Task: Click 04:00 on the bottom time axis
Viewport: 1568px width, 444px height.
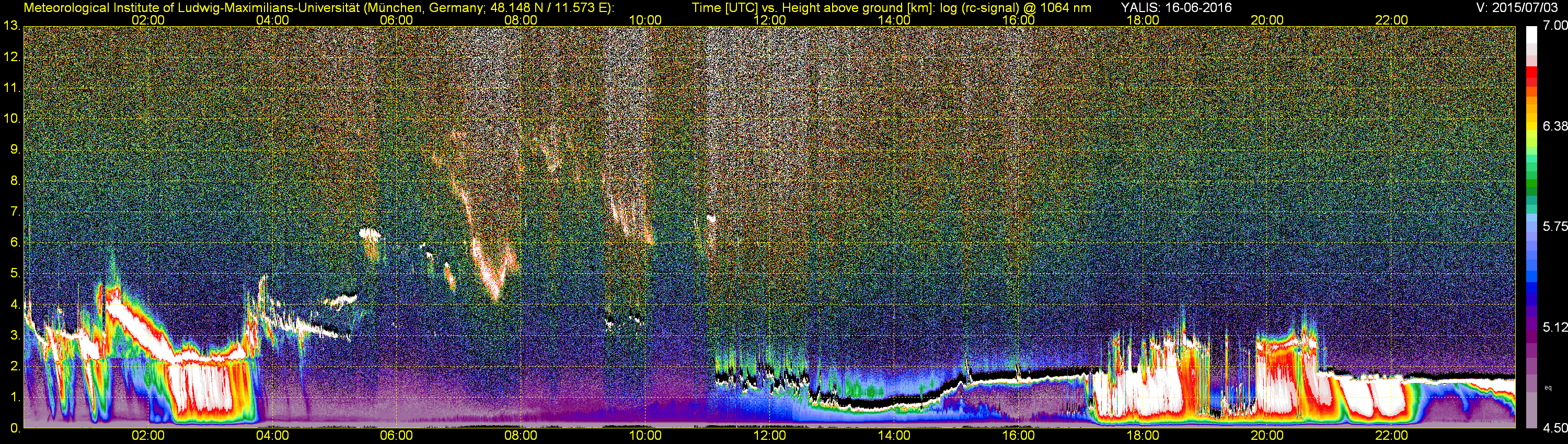Action: 272,436
